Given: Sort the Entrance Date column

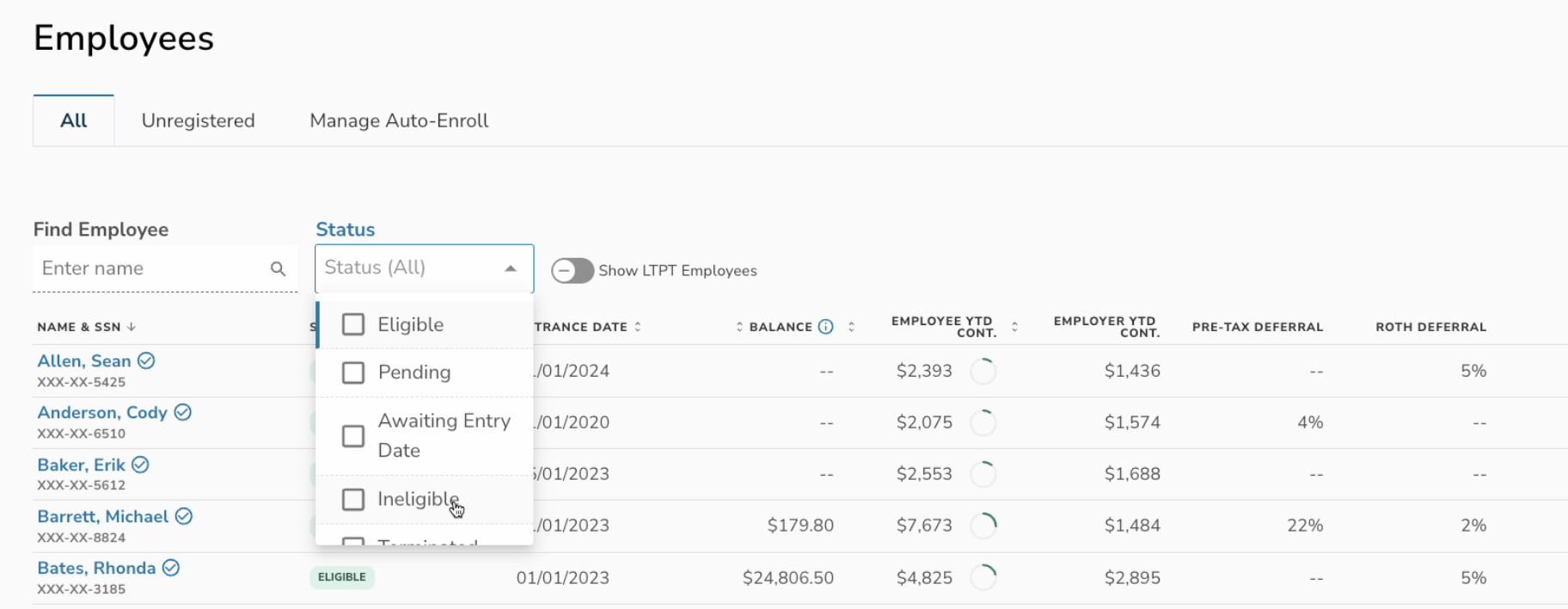Looking at the screenshot, I should point(638,327).
